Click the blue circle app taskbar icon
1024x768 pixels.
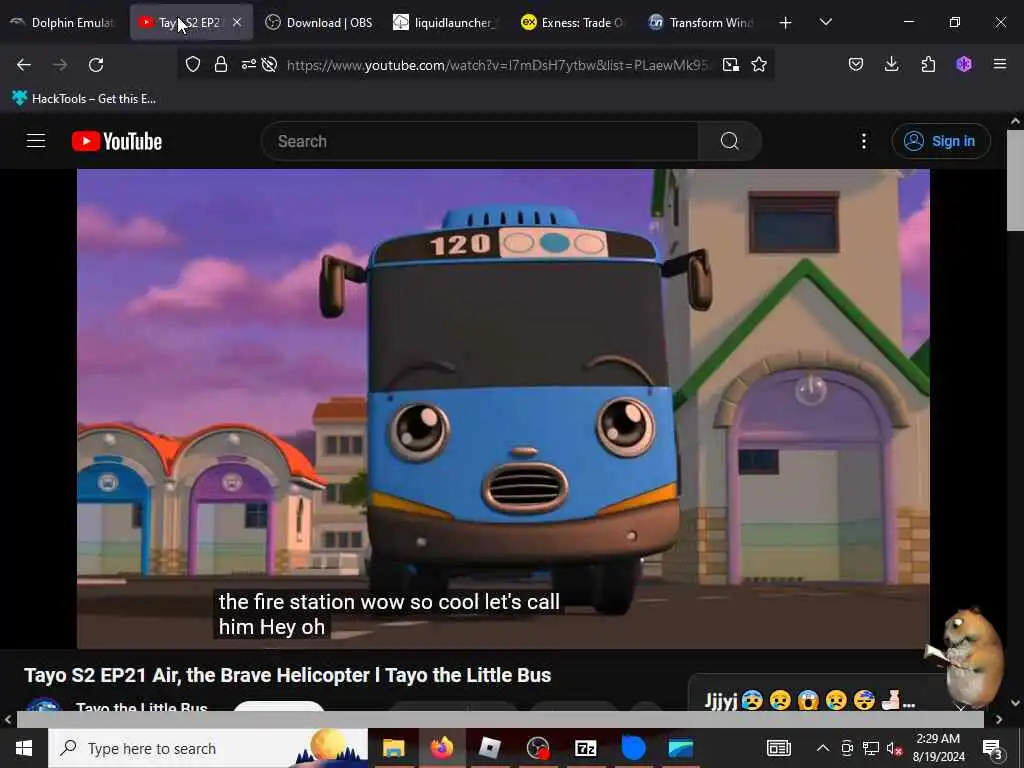pyautogui.click(x=633, y=748)
